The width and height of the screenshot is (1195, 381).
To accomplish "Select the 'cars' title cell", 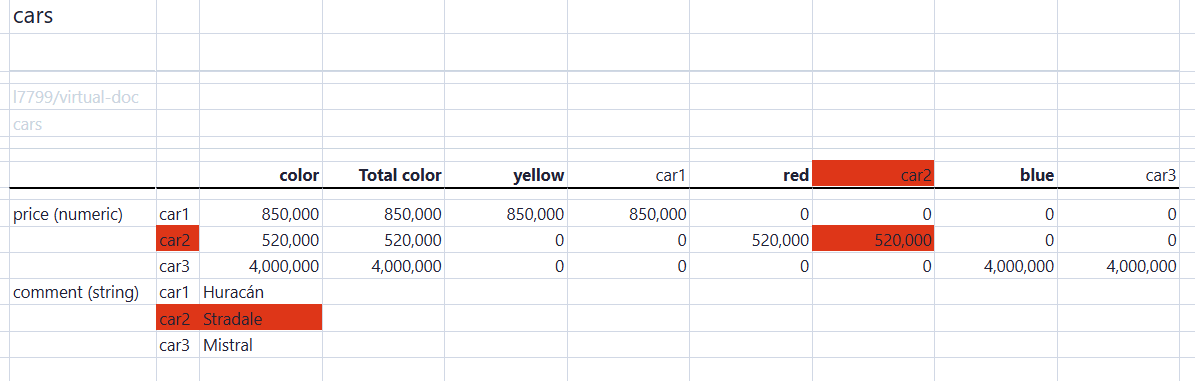I will coord(82,16).
